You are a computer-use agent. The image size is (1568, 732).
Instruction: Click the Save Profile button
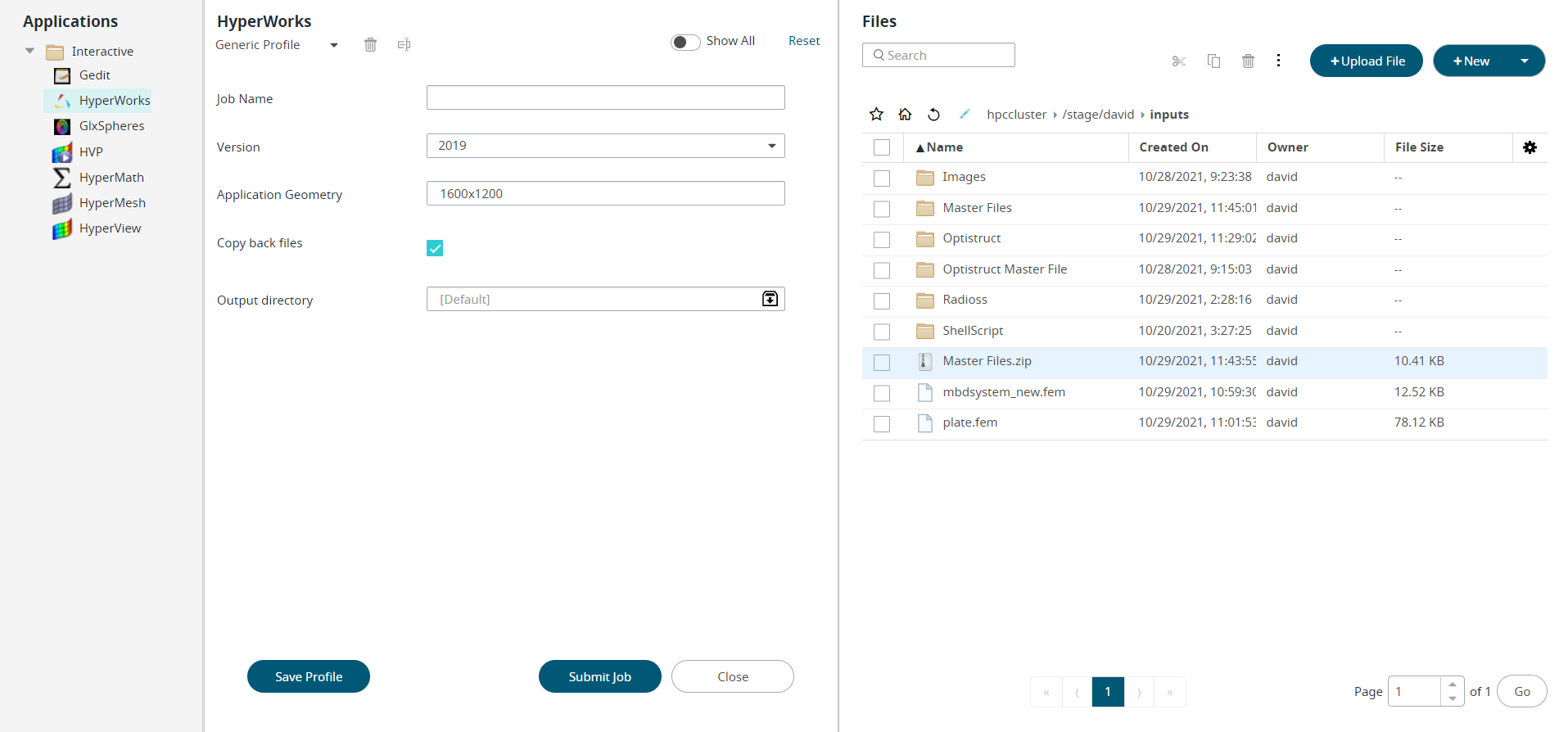click(309, 676)
